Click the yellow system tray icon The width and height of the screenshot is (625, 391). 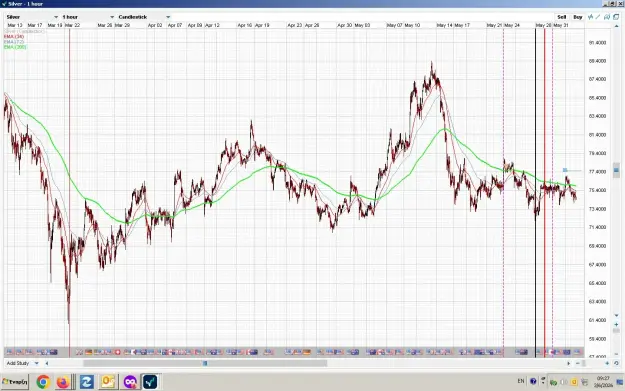pos(574,382)
